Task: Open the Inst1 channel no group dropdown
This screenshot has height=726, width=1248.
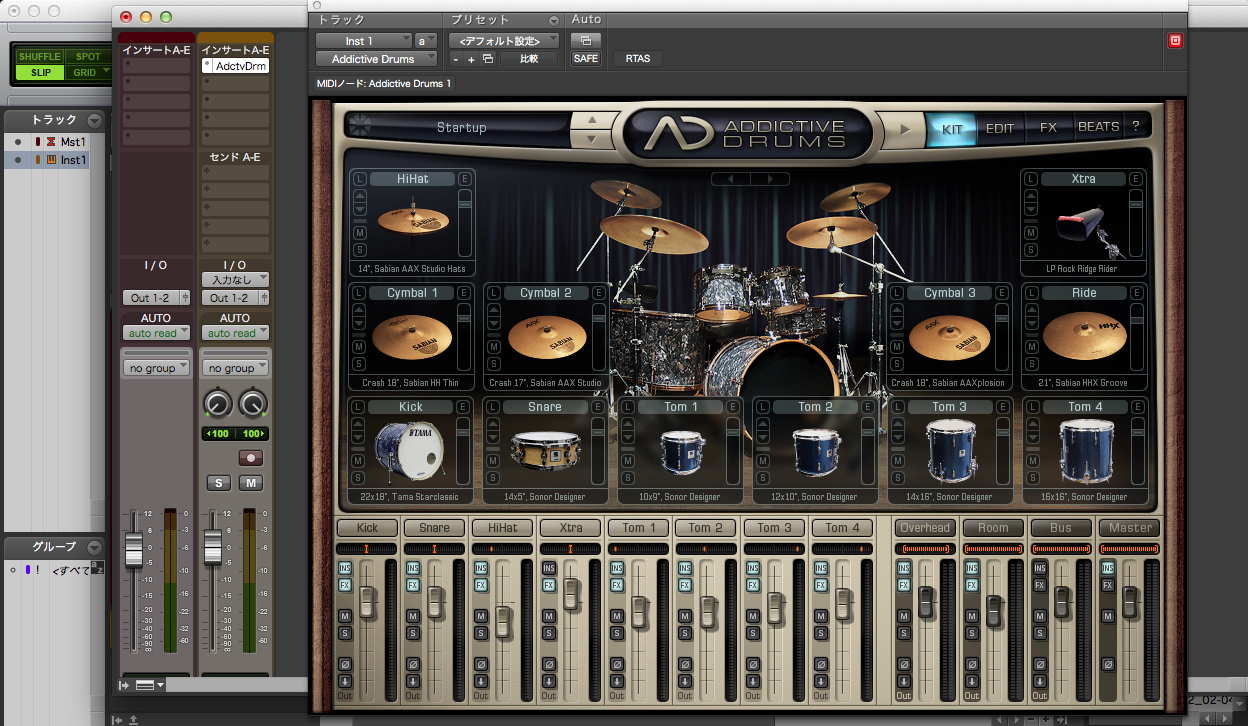Action: [x=235, y=368]
